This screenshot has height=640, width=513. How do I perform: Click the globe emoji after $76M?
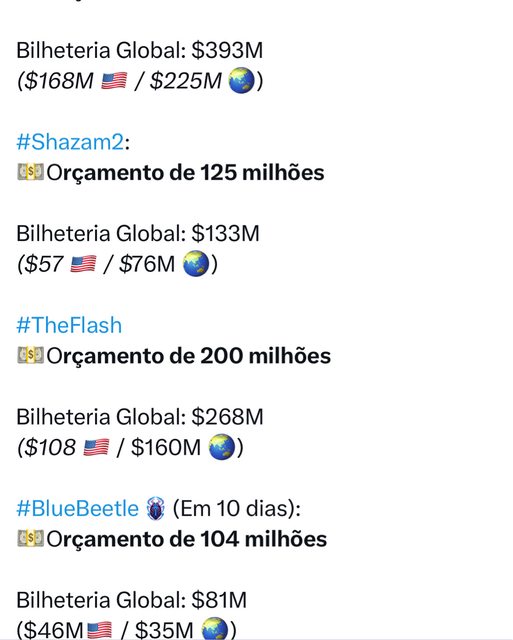tap(195, 264)
